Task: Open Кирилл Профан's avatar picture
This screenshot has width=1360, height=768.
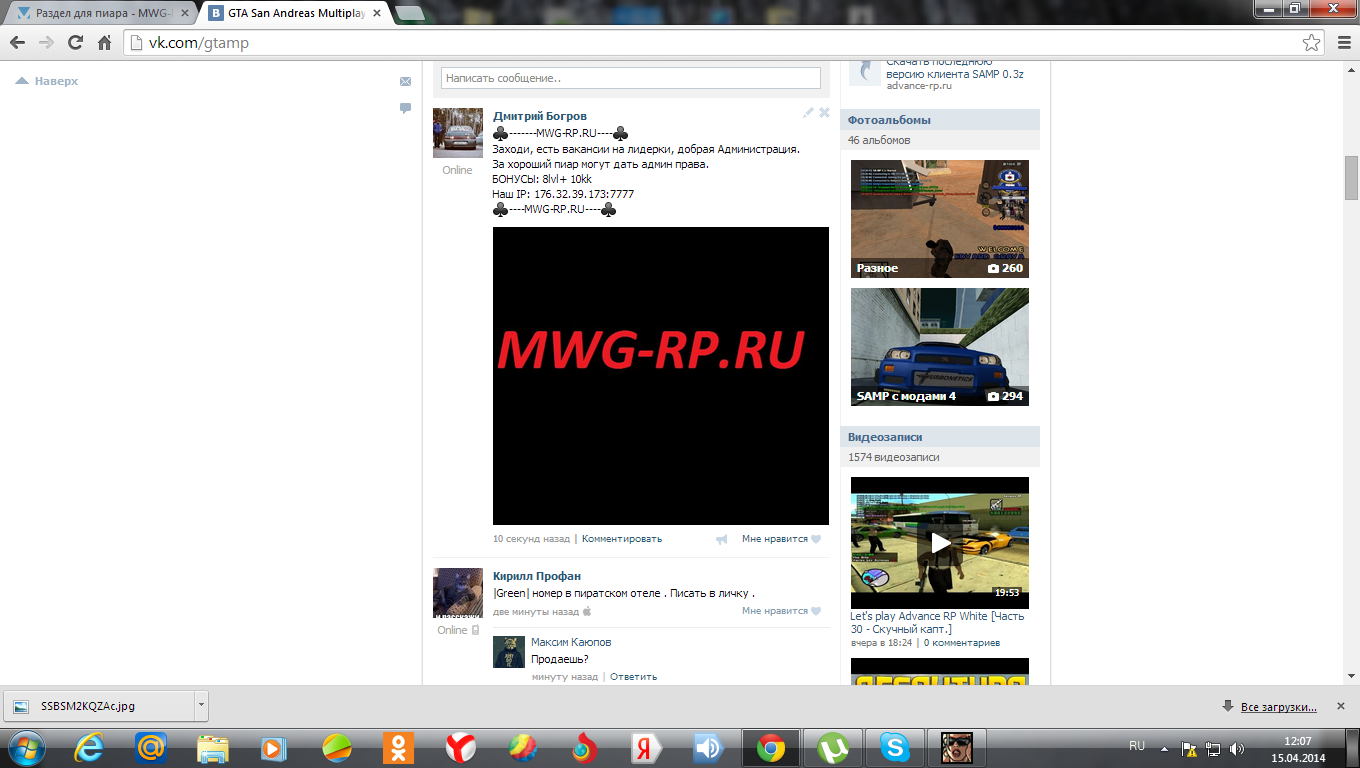Action: [x=458, y=593]
